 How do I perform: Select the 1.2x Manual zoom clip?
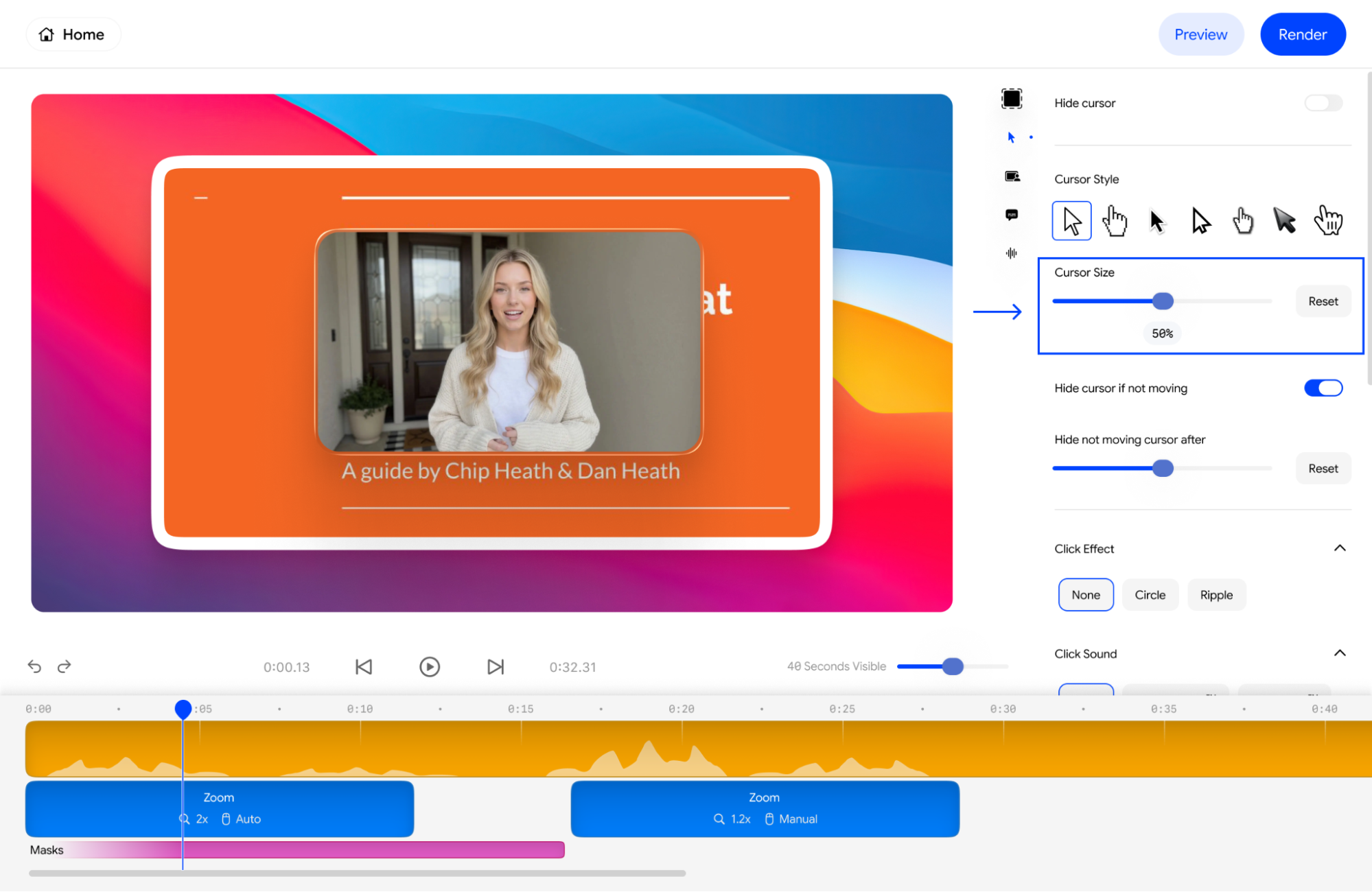[765, 808]
